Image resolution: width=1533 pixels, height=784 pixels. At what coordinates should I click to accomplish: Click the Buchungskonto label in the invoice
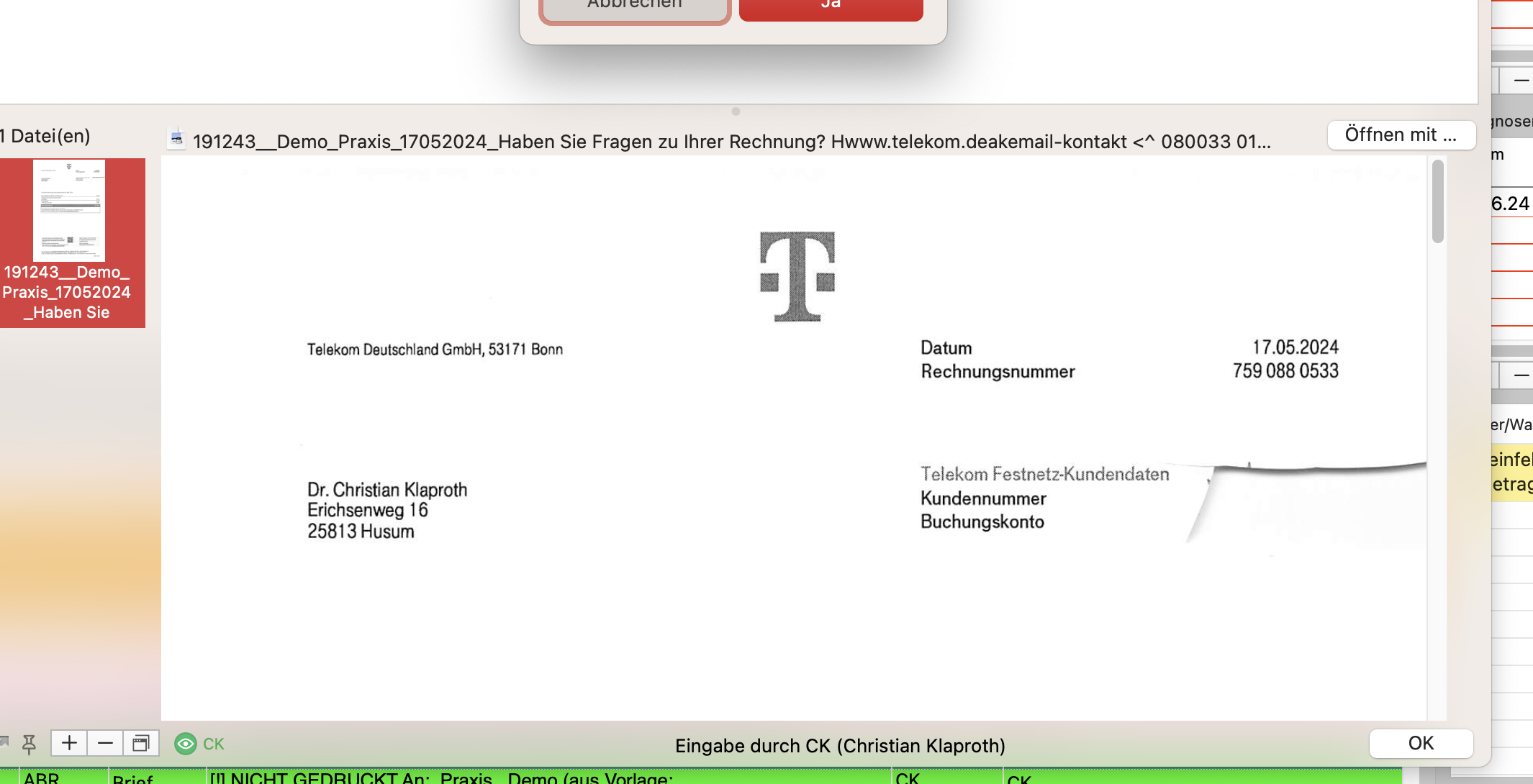tap(982, 521)
